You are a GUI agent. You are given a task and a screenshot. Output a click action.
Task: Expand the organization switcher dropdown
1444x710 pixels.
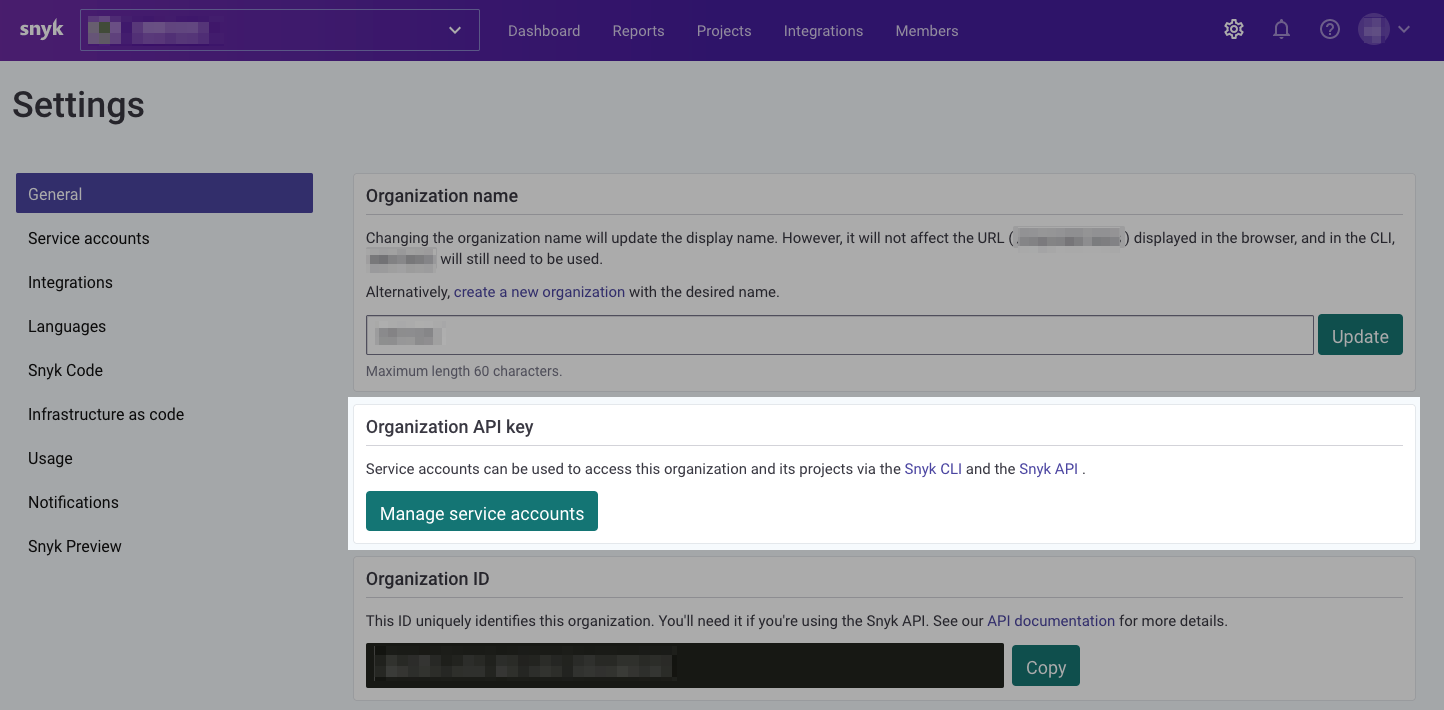pyautogui.click(x=280, y=30)
